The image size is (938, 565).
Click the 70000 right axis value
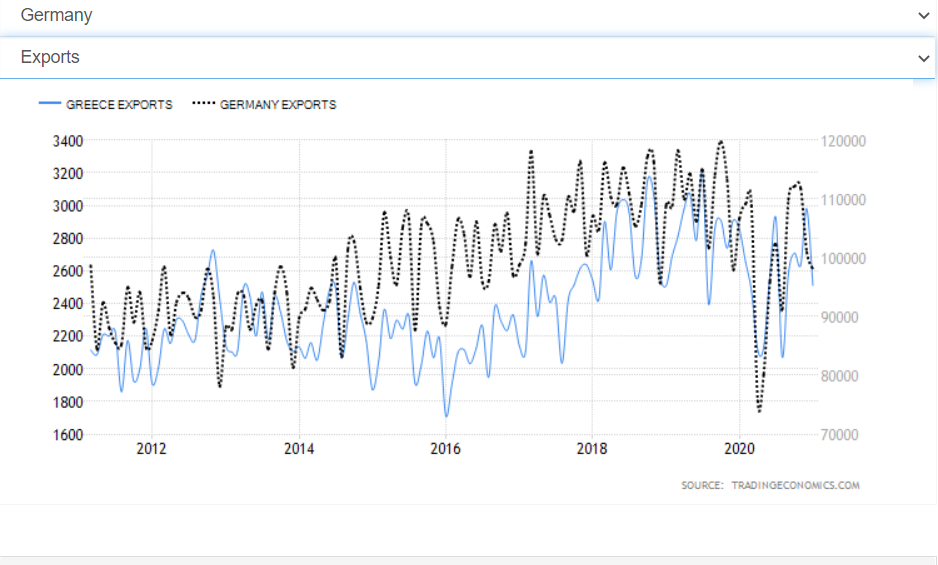(x=843, y=434)
